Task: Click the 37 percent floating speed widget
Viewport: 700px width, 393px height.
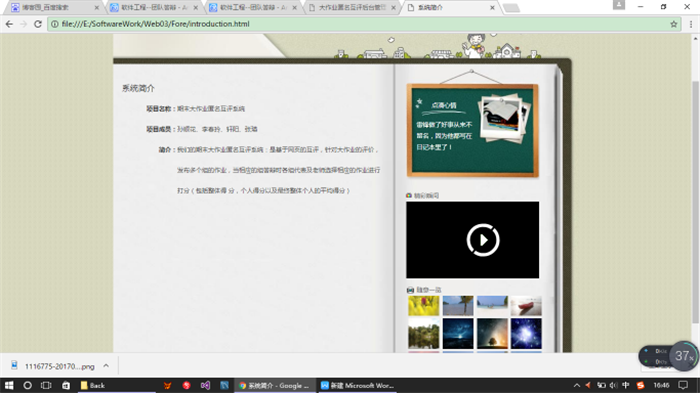Action: (x=683, y=356)
